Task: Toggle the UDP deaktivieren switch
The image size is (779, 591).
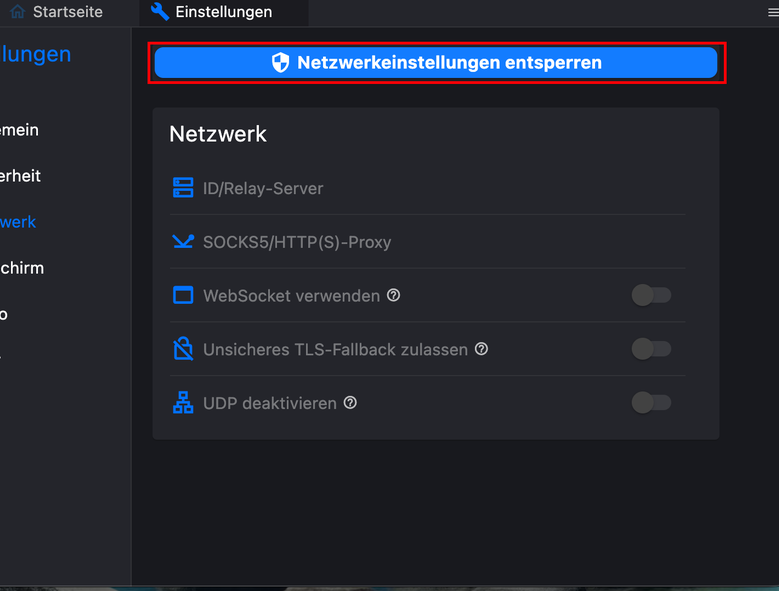Action: tap(651, 402)
